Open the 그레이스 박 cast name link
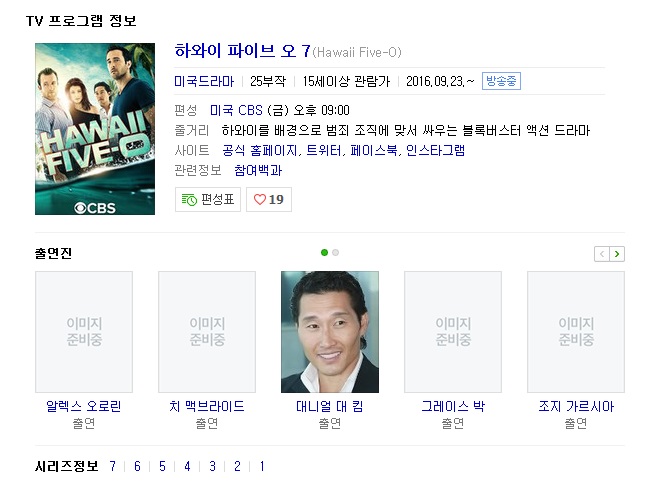The width and height of the screenshot is (649, 488). tap(453, 406)
